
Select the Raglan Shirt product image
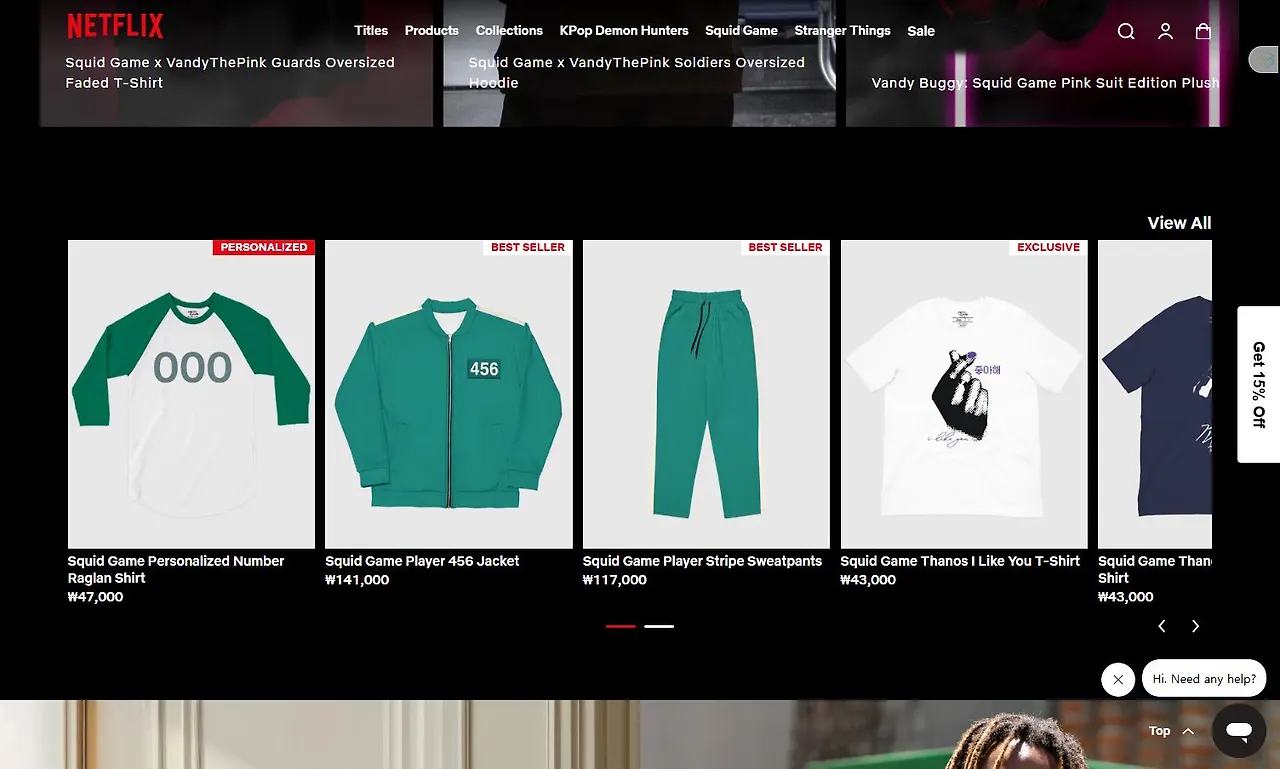191,394
